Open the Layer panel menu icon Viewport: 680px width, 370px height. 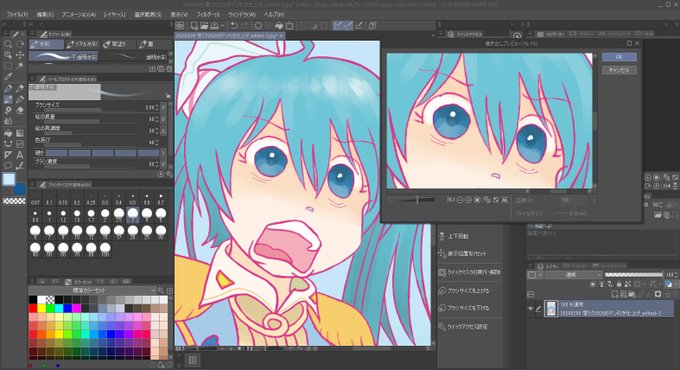click(x=531, y=266)
